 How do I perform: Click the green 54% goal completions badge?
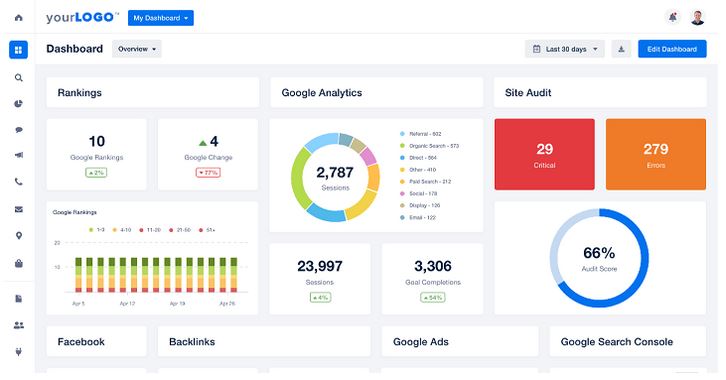point(432,297)
